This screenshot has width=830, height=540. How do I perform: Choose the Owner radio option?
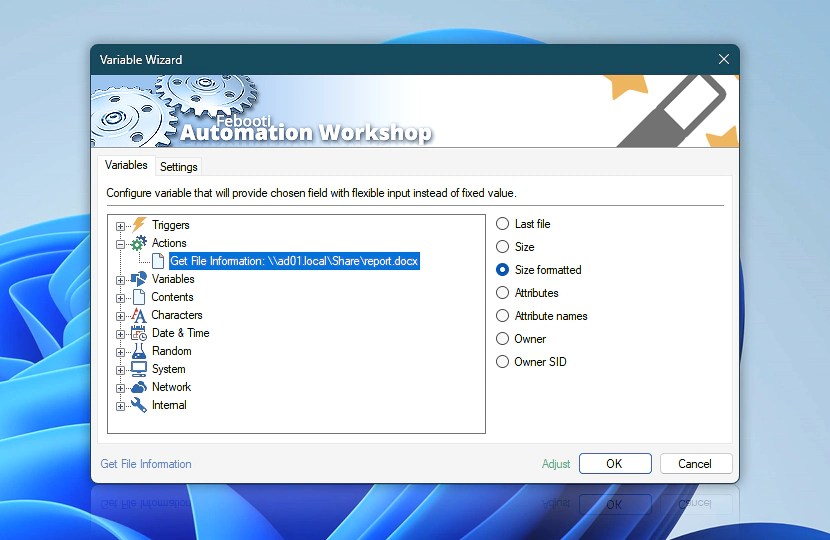pos(502,339)
